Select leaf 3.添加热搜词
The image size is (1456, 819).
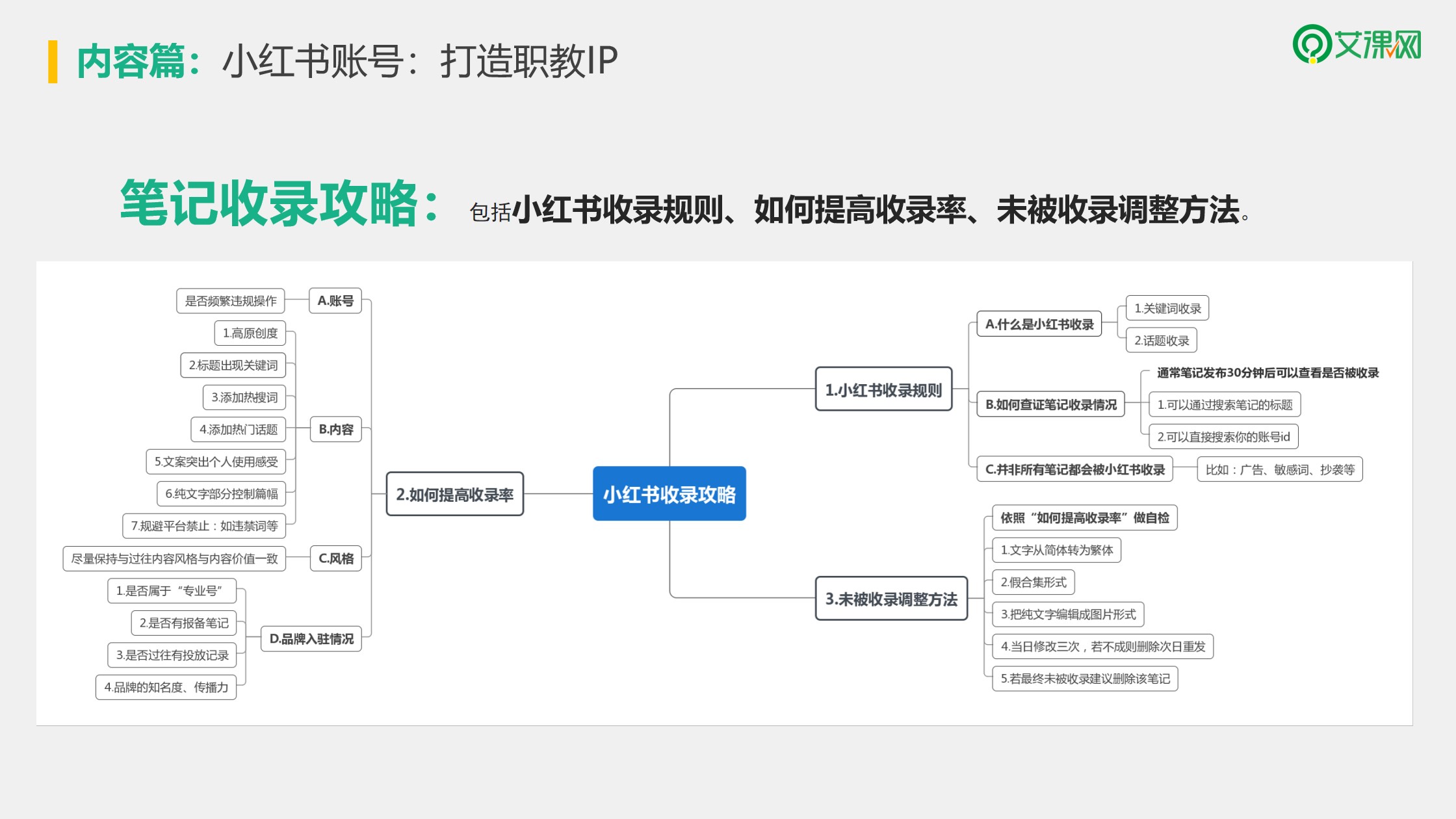click(244, 397)
